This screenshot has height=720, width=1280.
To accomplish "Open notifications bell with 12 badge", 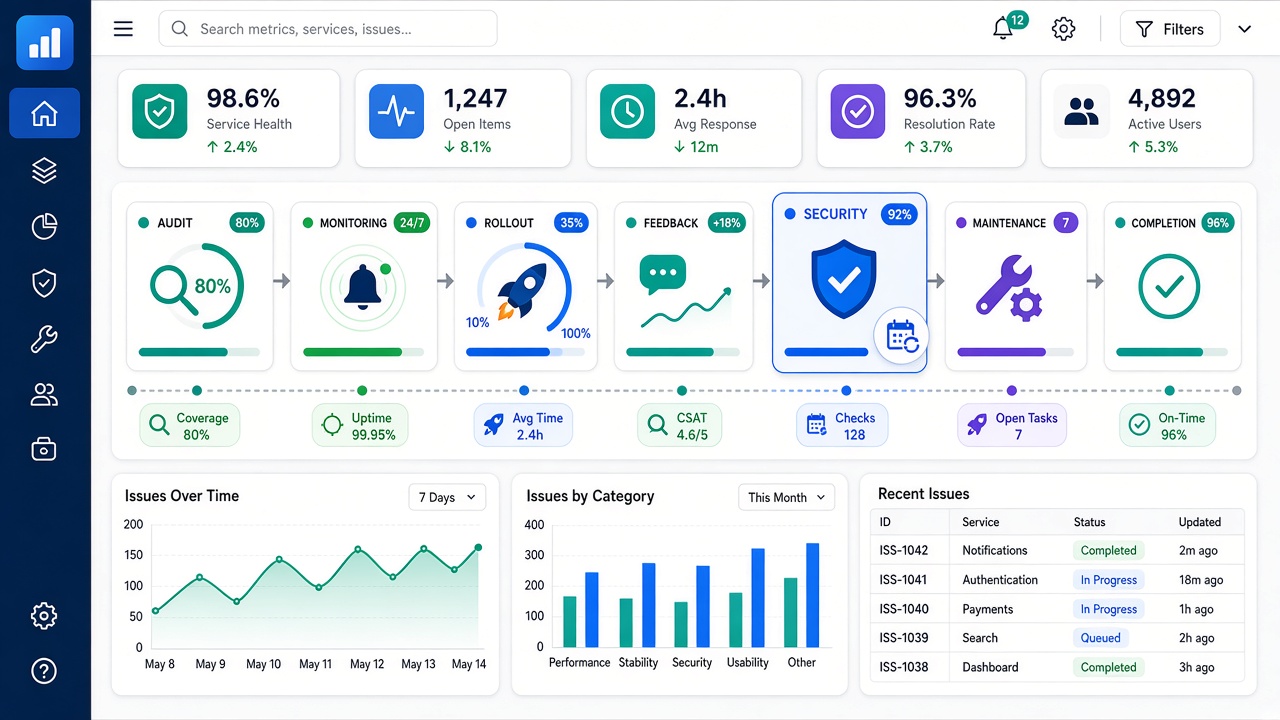I will (1004, 28).
